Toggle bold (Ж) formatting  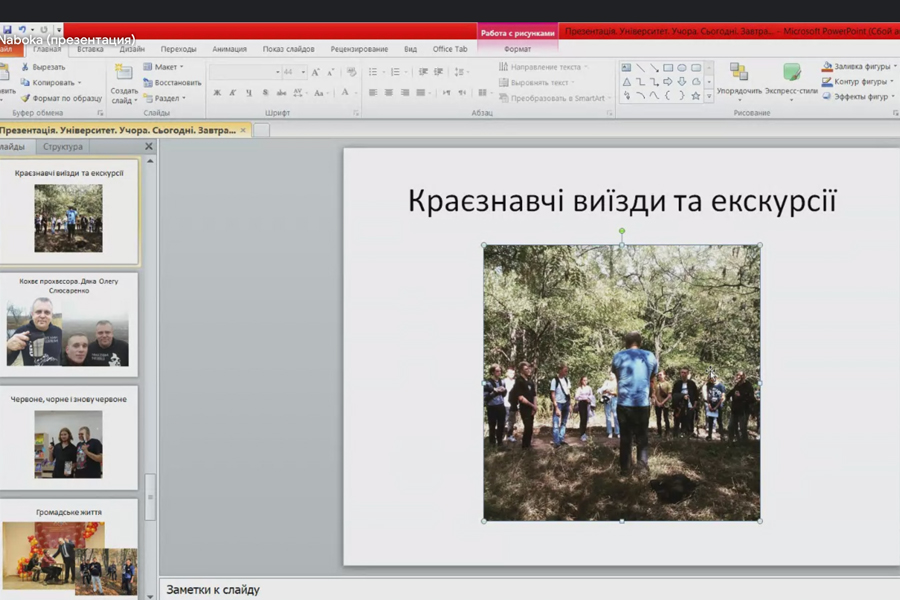(217, 93)
